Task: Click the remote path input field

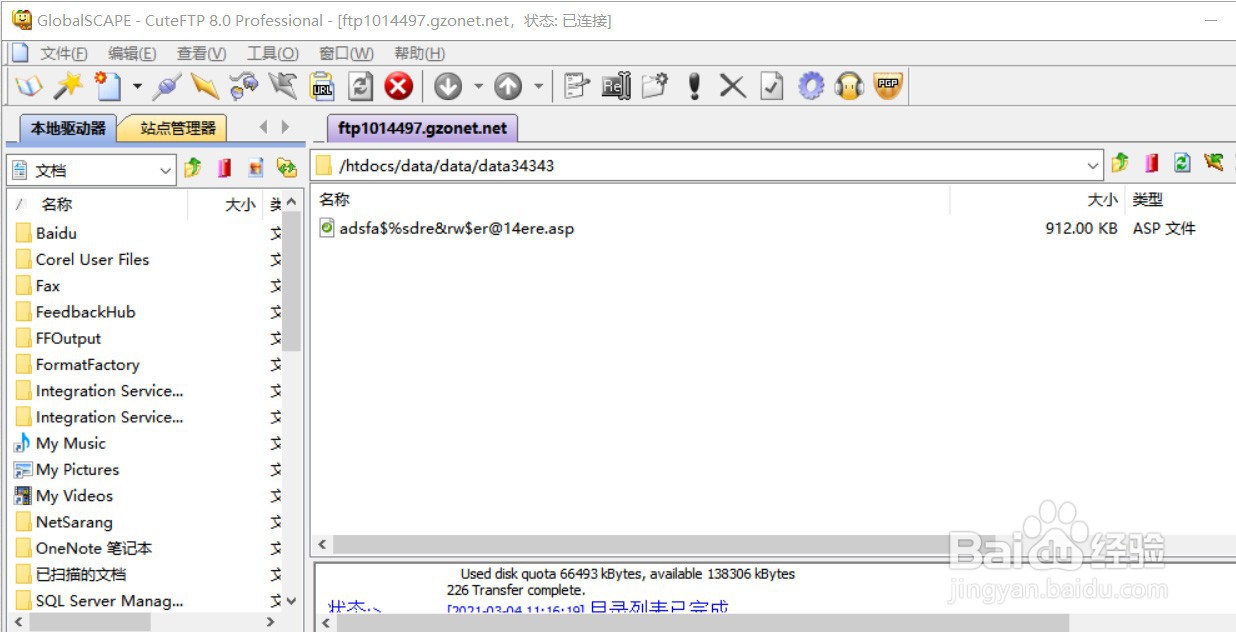Action: coord(705,166)
